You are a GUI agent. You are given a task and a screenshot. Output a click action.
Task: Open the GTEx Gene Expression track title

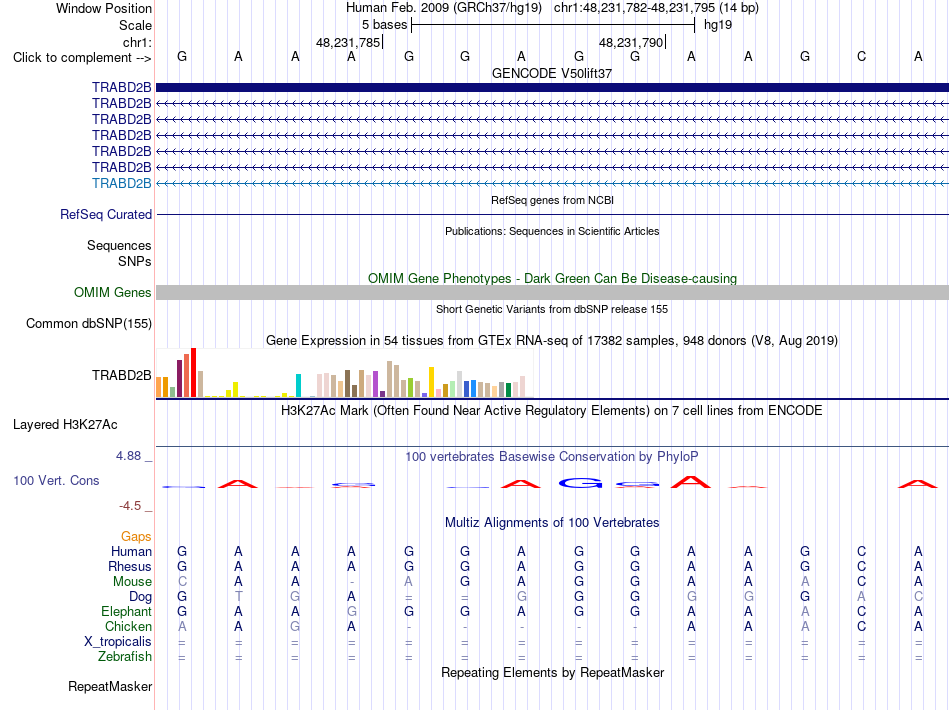point(552,340)
